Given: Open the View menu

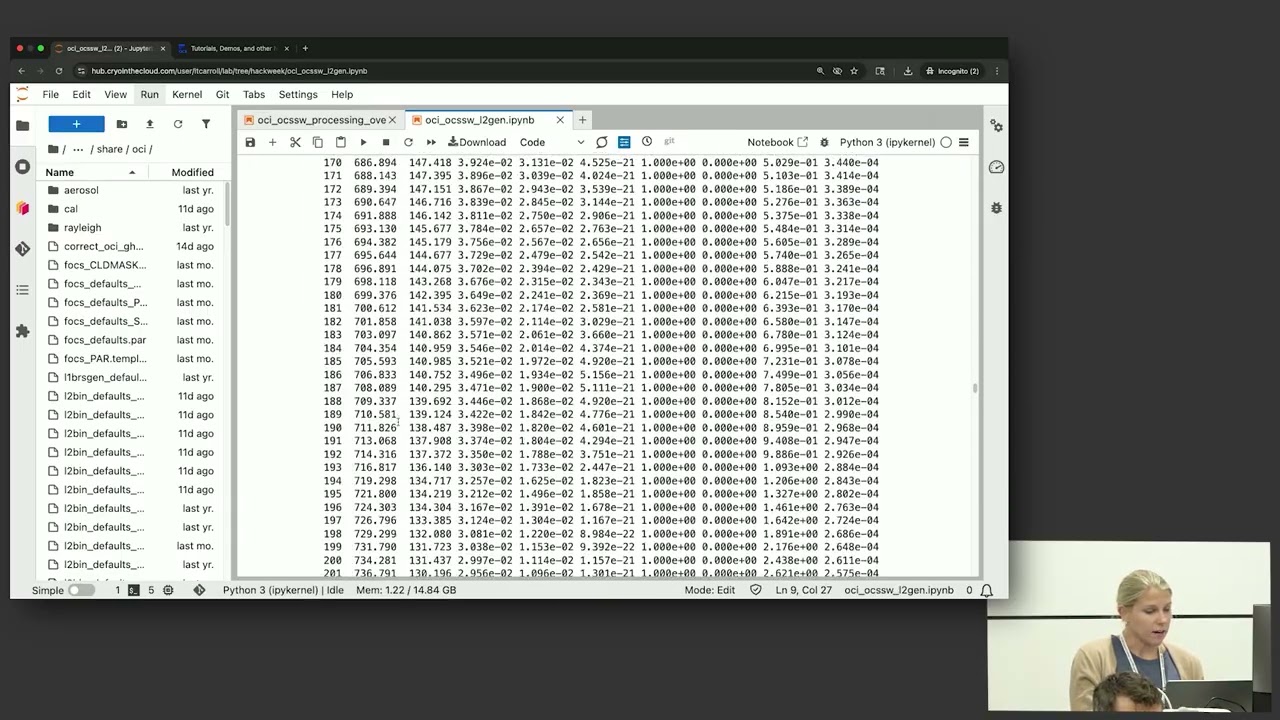Looking at the screenshot, I should [x=115, y=94].
